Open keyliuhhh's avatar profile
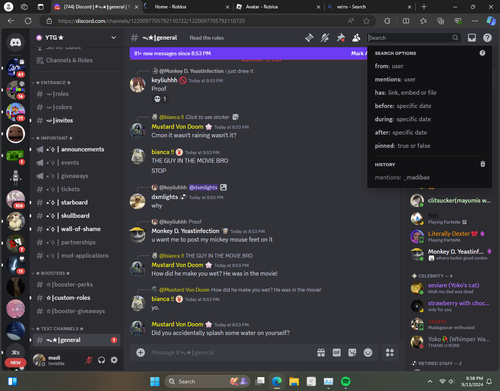Screen dimensions: 500x391 (138, 84)
